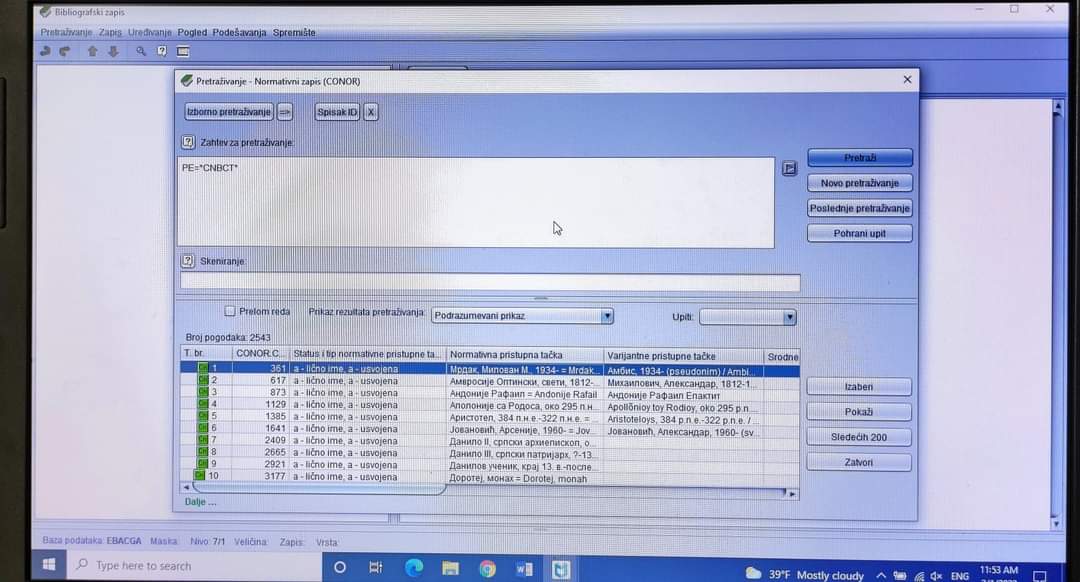Click the Izaberi button
Screen dimensions: 1080x582
[x=858, y=387]
